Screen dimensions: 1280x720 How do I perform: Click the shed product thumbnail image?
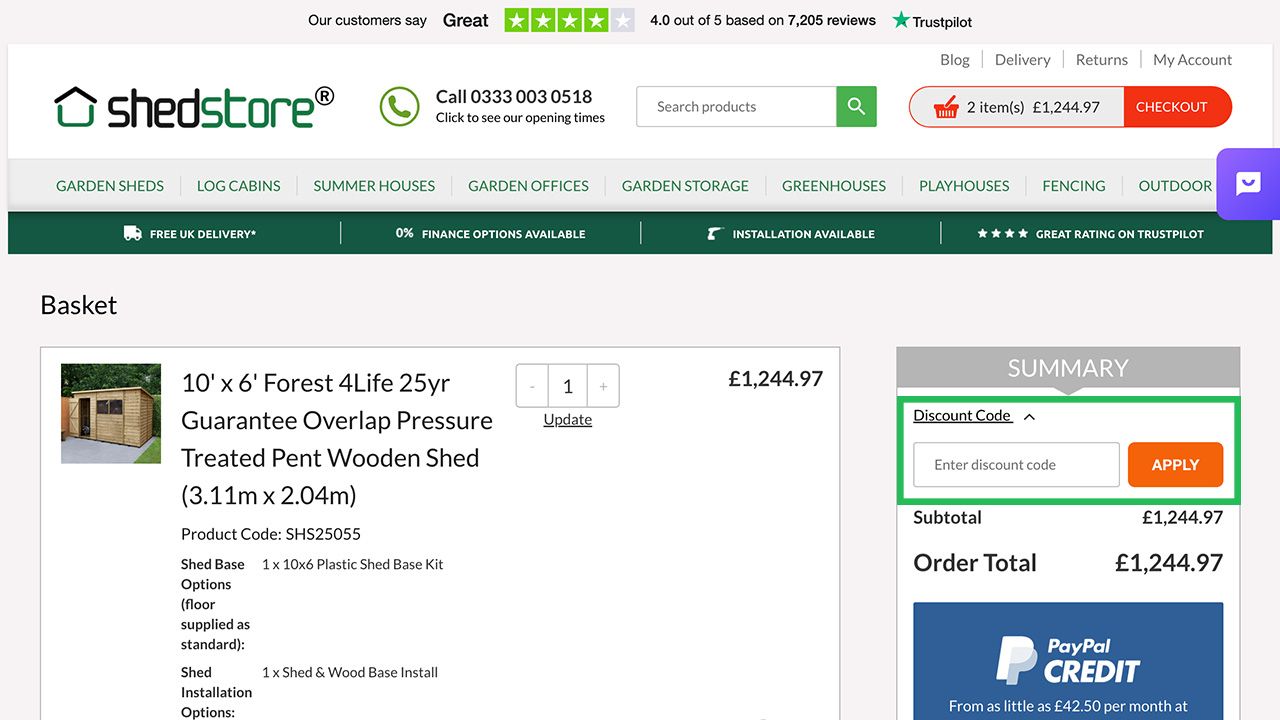[x=111, y=413]
